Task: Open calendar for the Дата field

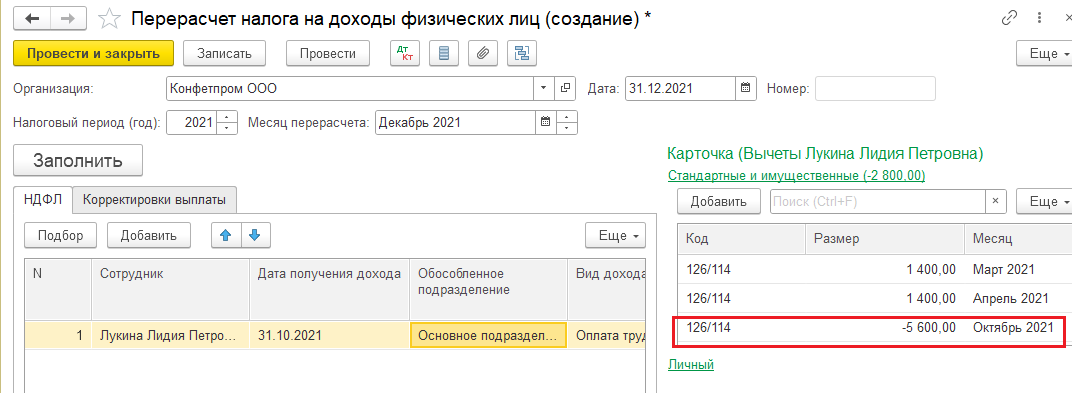Action: (x=746, y=88)
